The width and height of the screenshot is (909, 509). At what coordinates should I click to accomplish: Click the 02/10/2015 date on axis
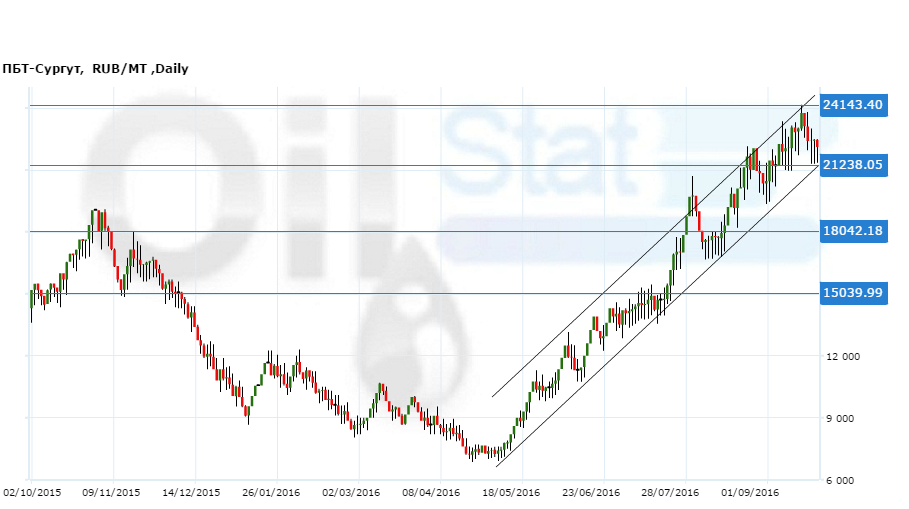(x=32, y=493)
